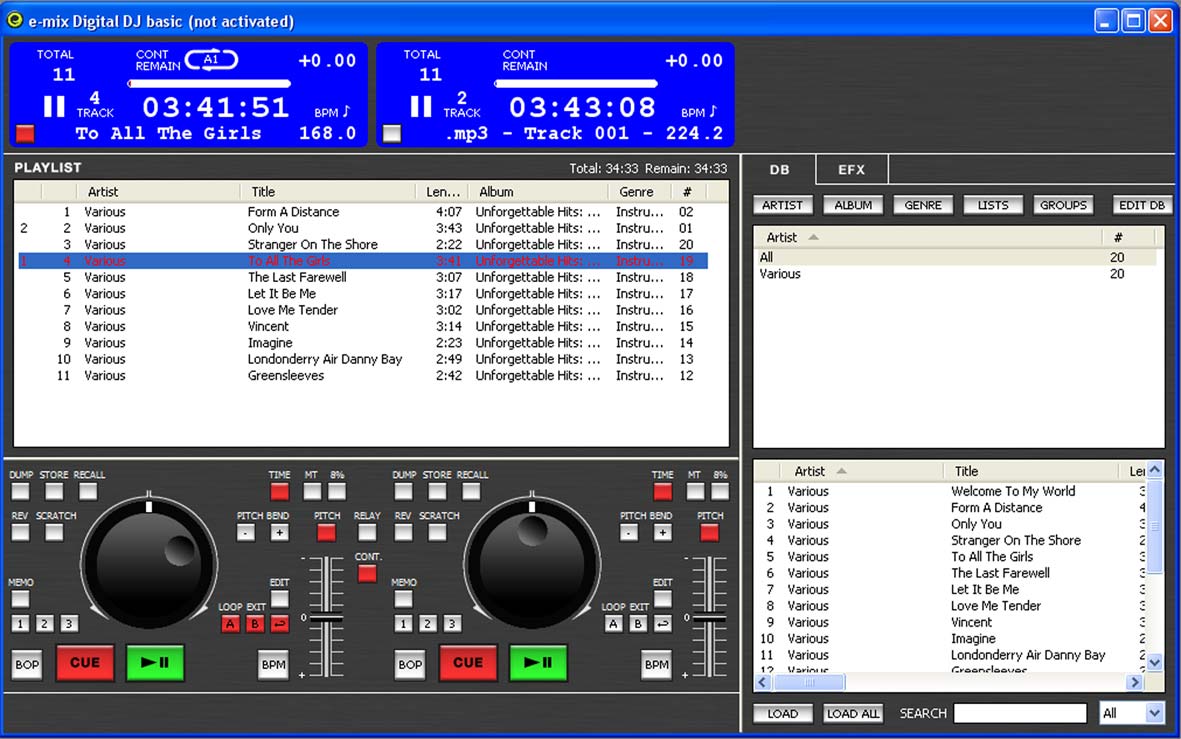The image size is (1181, 739).
Task: Tap the right deck BPM button
Action: (656, 664)
